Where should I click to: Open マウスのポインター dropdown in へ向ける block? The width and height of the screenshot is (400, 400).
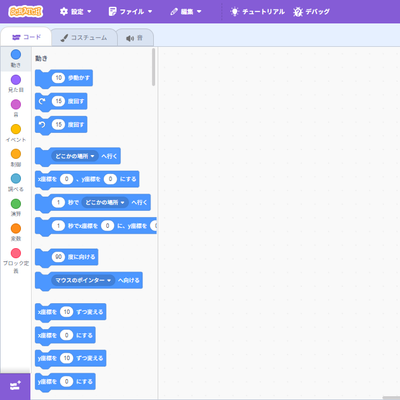point(83,280)
